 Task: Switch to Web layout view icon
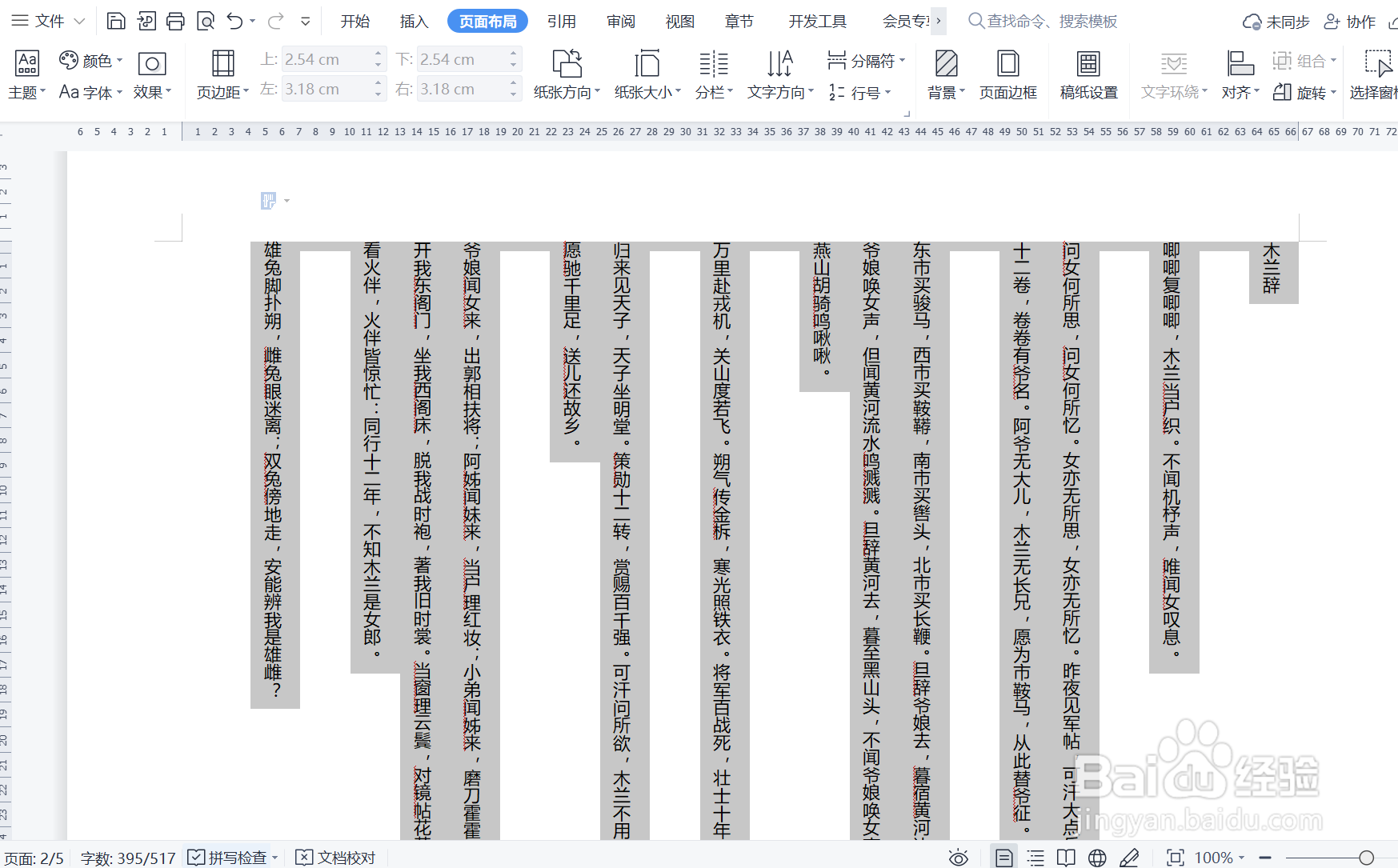click(x=1097, y=858)
